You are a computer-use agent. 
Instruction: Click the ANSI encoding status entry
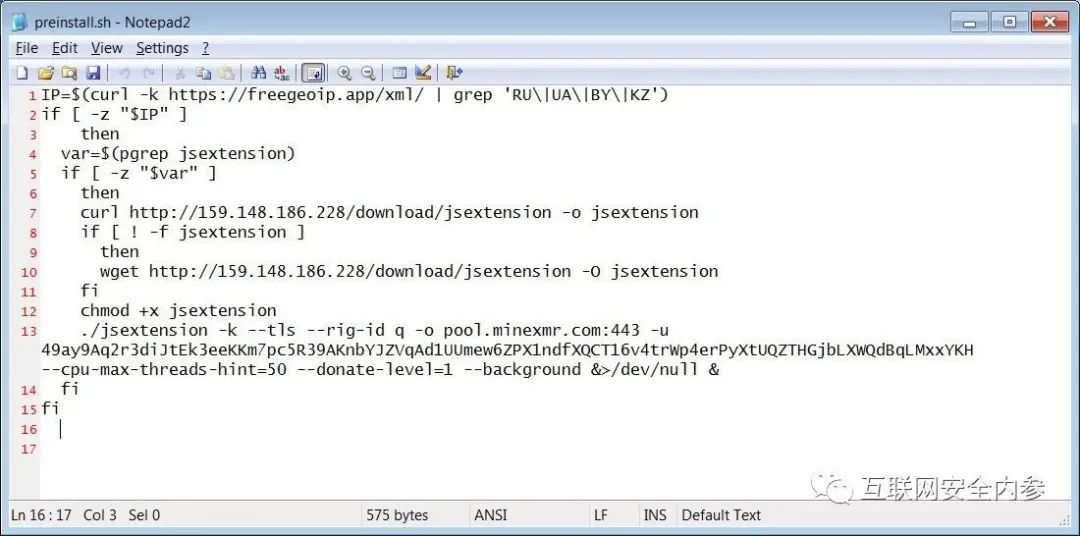(x=490, y=515)
